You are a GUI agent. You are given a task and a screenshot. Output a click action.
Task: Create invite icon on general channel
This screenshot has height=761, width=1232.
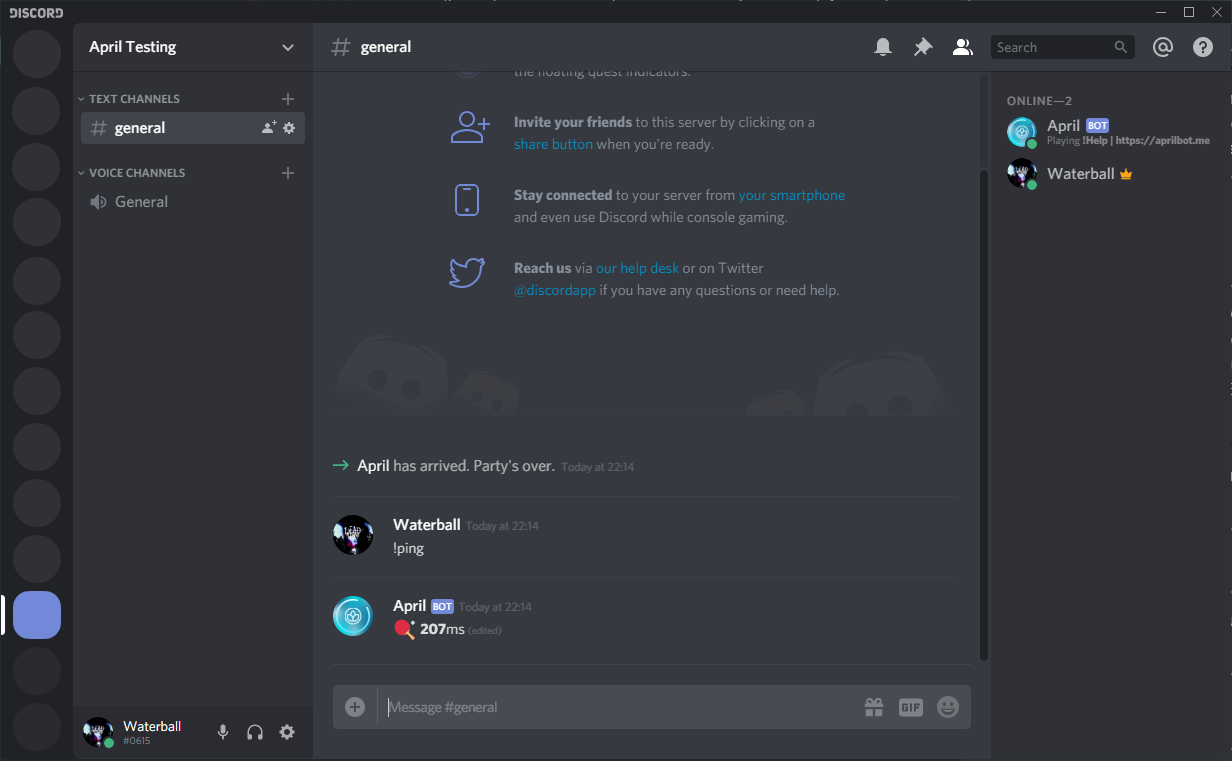point(269,128)
